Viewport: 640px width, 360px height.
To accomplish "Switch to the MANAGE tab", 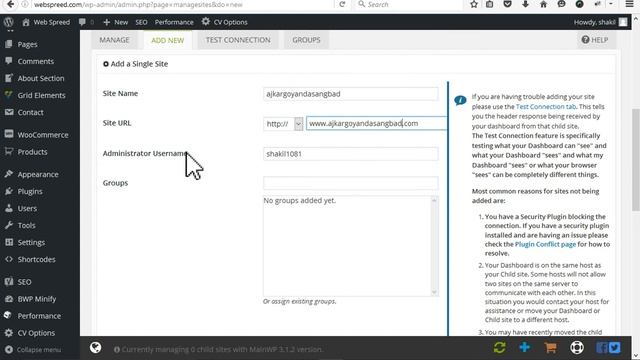I will 114,40.
